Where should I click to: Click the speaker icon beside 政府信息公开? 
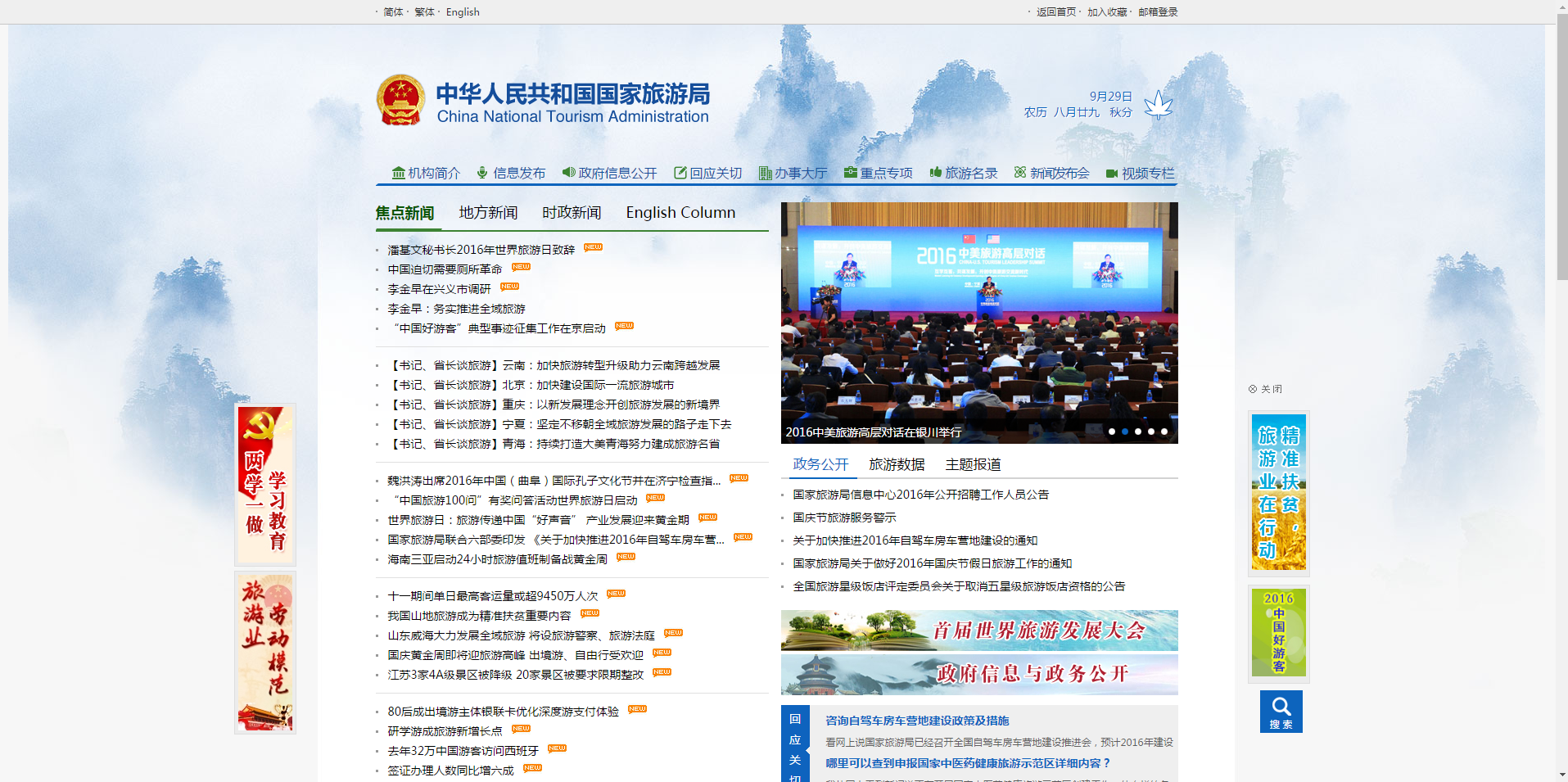click(568, 173)
